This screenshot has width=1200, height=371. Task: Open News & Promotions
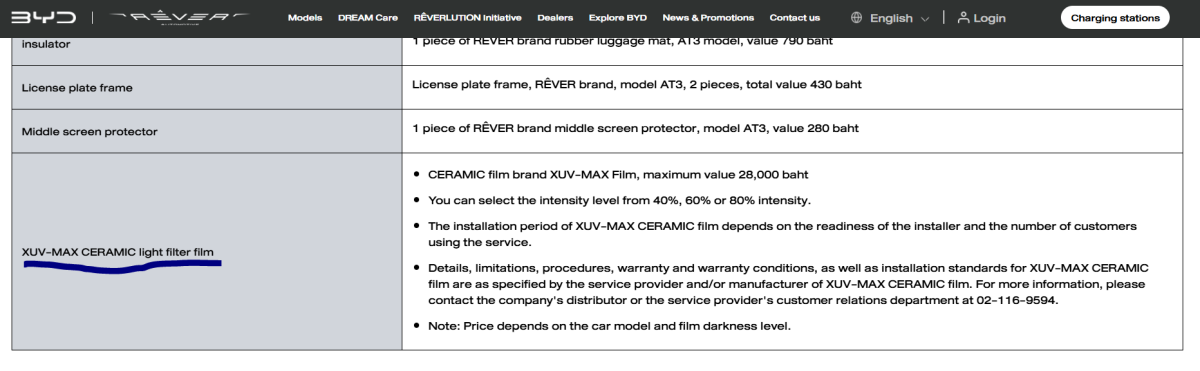tap(708, 18)
